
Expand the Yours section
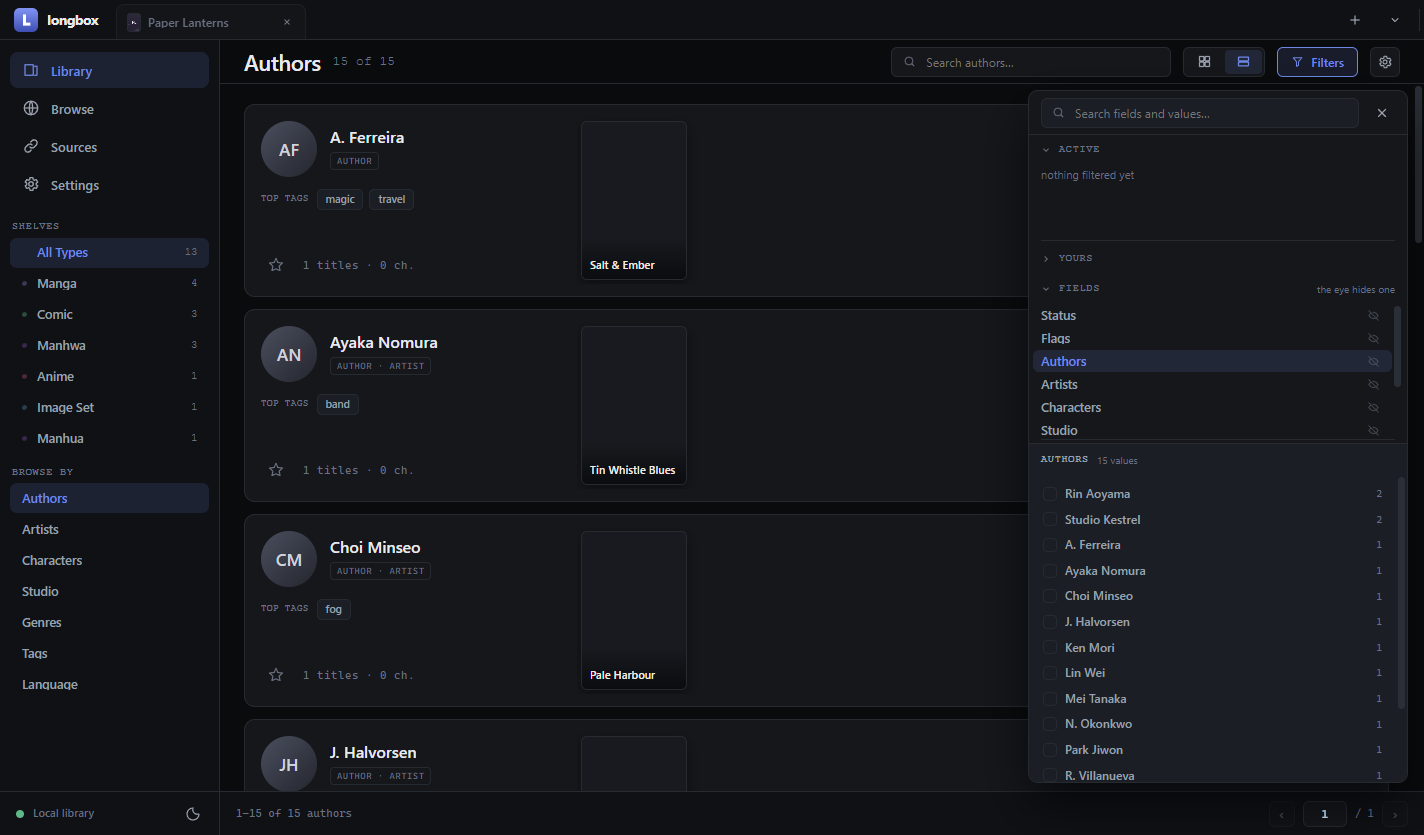click(x=1067, y=258)
